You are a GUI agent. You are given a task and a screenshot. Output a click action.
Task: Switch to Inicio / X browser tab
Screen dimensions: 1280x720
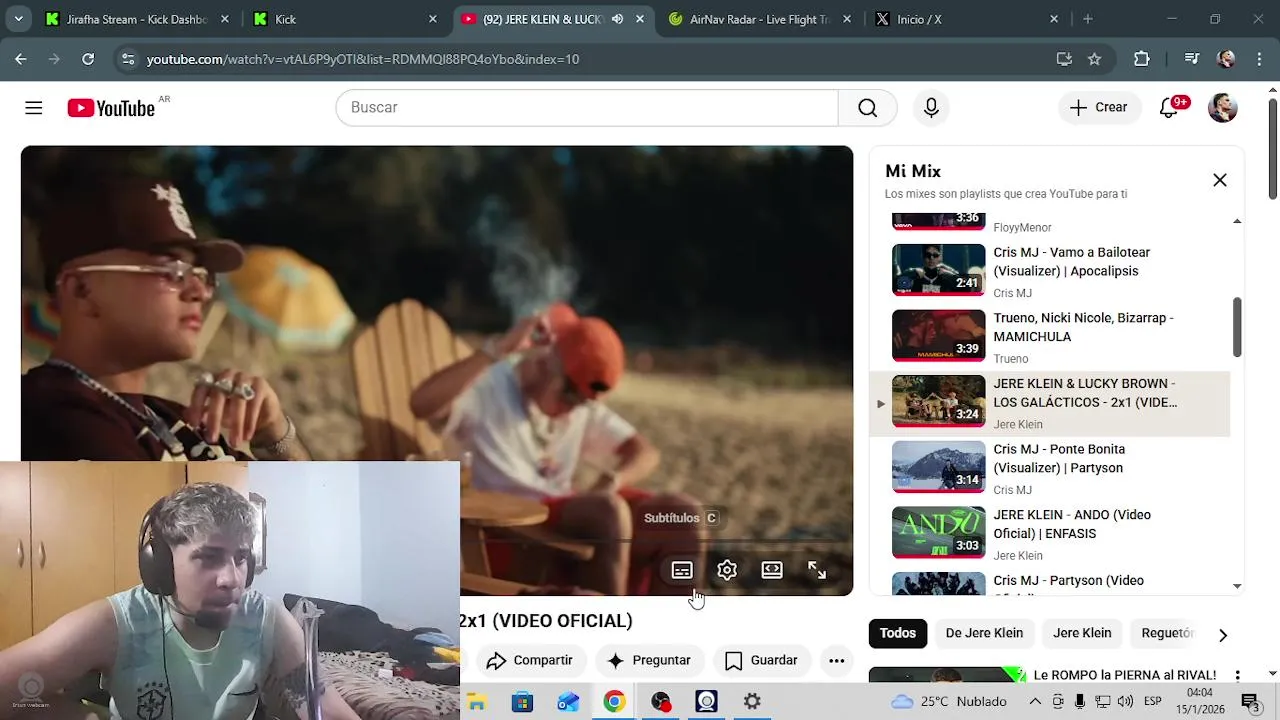point(967,19)
